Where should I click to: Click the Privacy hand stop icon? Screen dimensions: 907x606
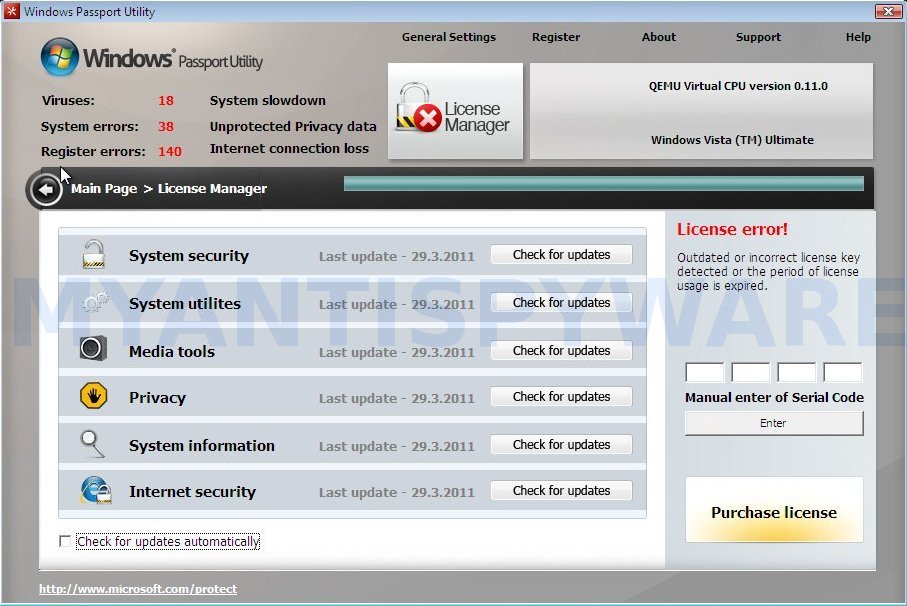93,396
